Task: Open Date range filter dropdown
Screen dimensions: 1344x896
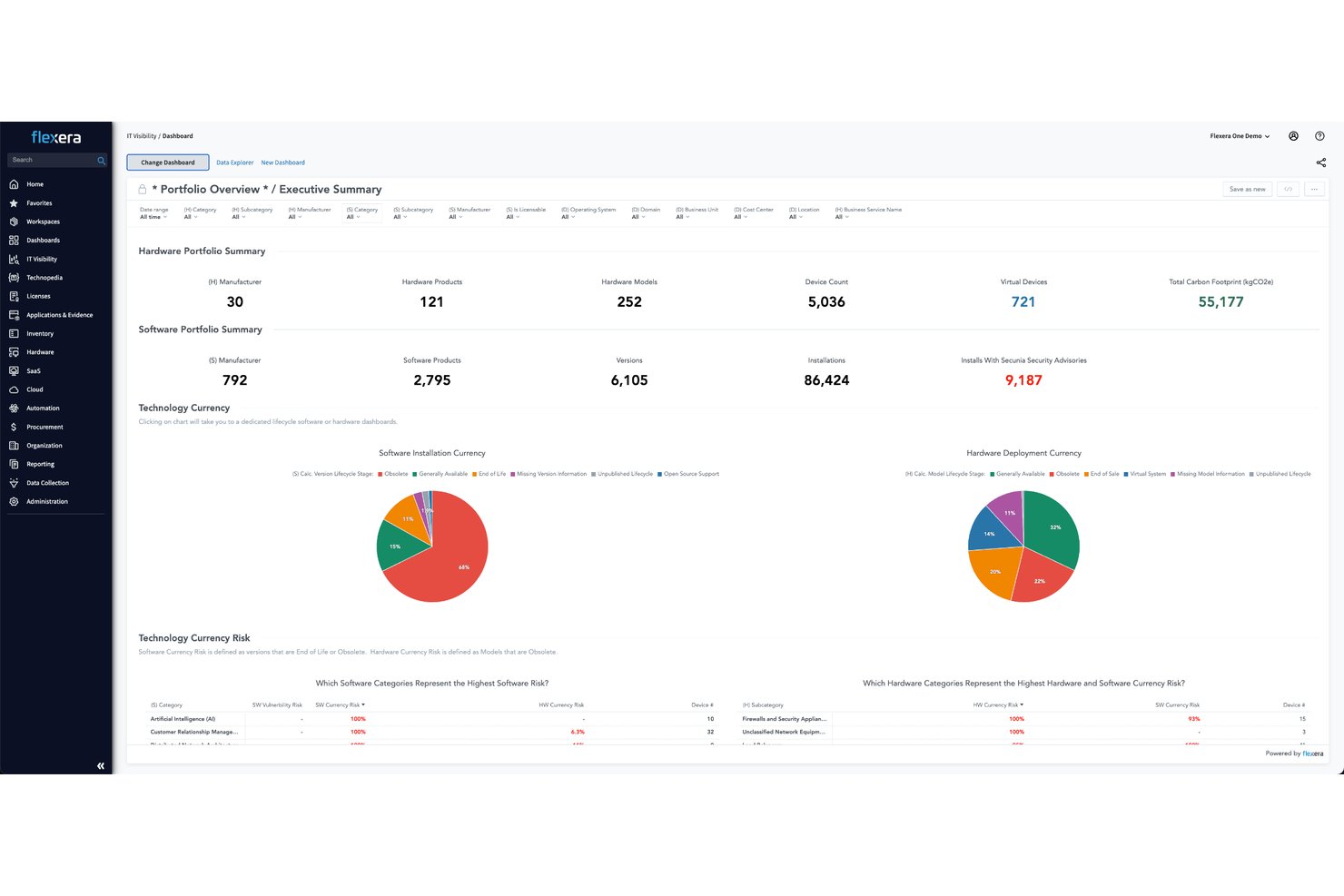Action: (154, 213)
